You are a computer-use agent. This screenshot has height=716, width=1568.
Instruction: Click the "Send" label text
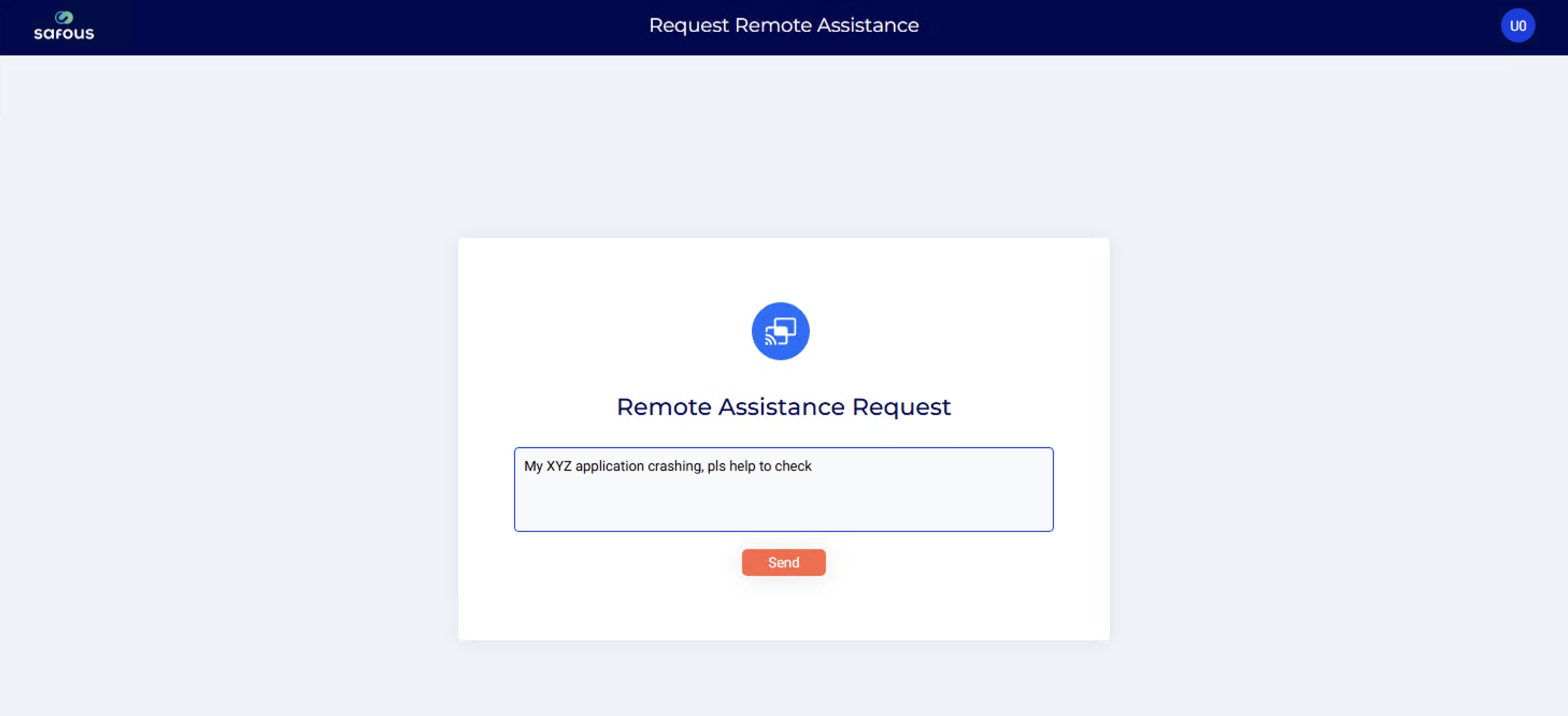[x=783, y=563]
